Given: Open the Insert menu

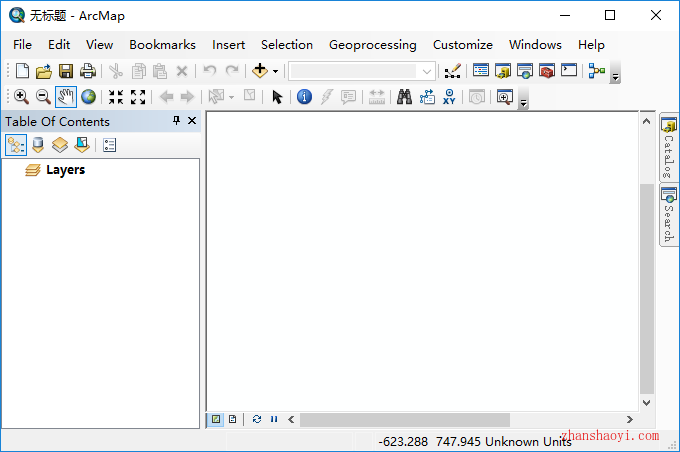Looking at the screenshot, I should point(229,45).
